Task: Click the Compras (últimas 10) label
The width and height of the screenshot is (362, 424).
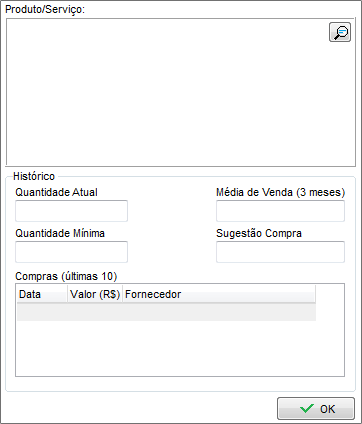Action: [66, 276]
